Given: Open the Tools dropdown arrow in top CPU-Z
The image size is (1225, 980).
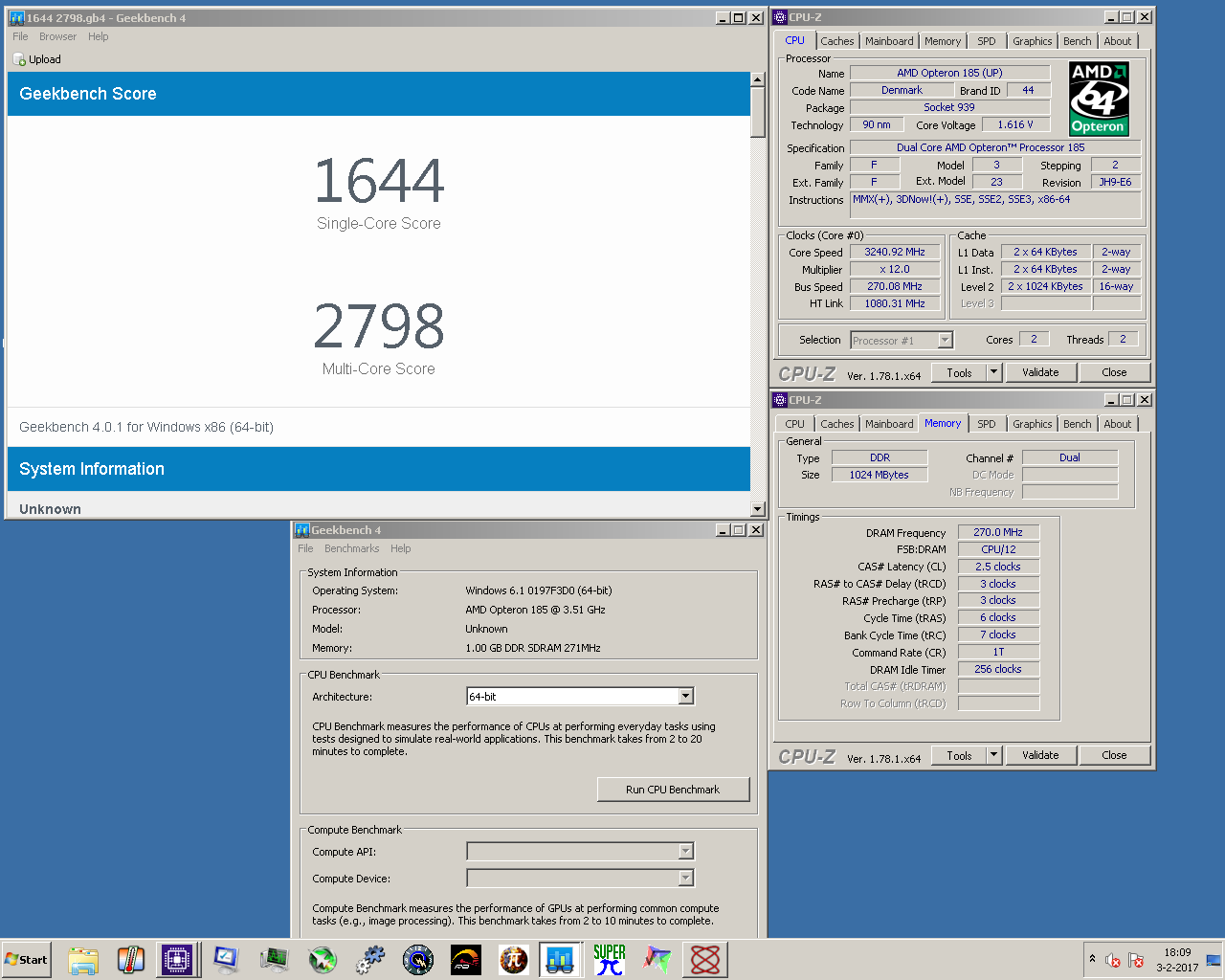Looking at the screenshot, I should [993, 372].
